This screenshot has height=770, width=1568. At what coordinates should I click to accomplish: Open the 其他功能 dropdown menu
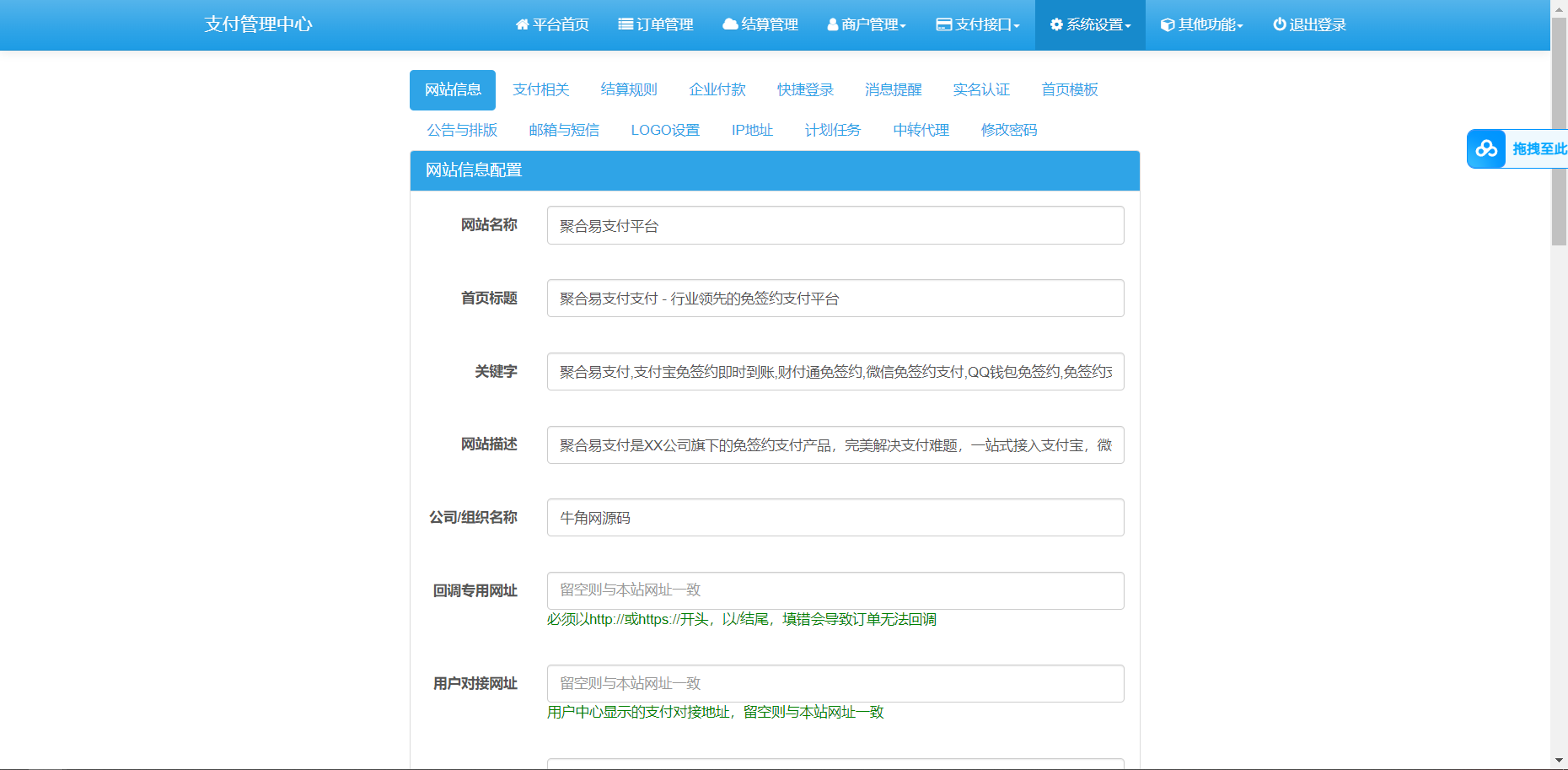coord(1202,24)
